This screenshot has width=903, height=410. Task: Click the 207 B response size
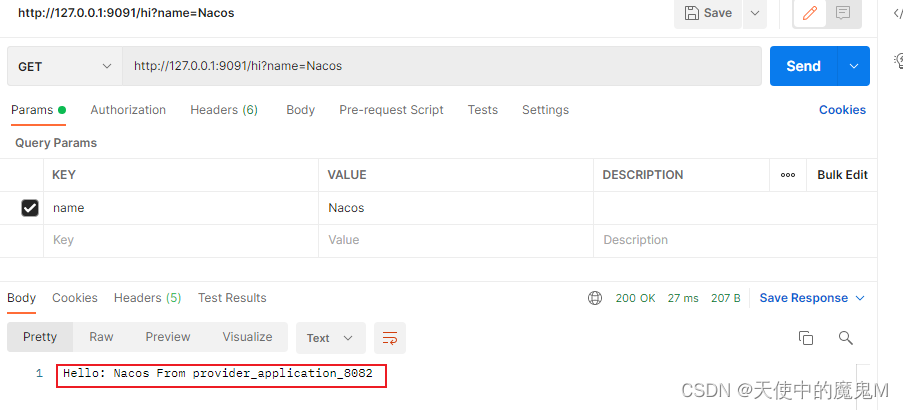[x=726, y=298]
